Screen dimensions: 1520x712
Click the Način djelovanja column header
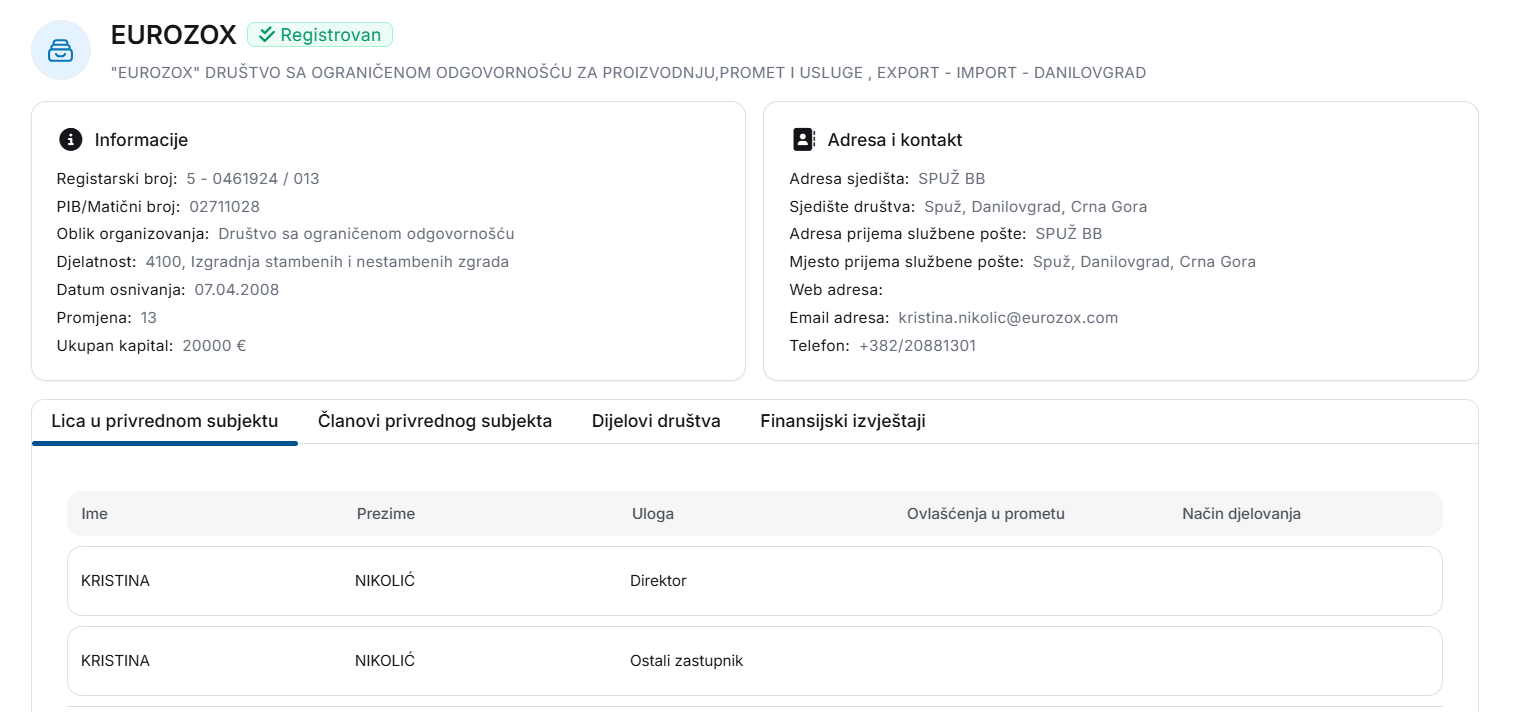(1241, 514)
